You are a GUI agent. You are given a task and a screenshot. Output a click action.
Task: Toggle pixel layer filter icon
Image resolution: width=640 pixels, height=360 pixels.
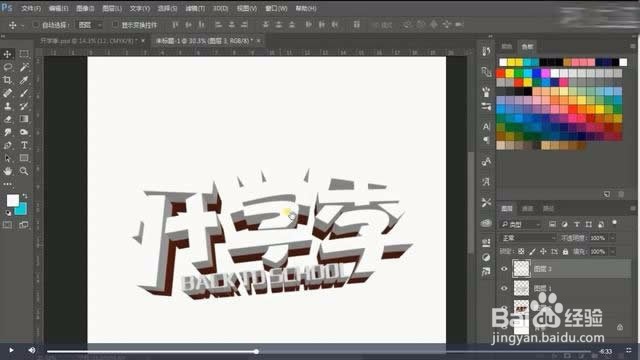coord(552,224)
